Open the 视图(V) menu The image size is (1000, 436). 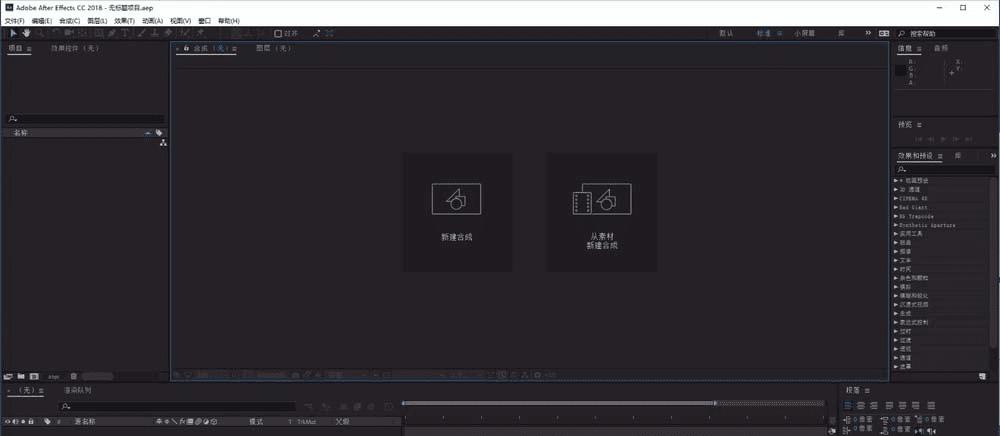(180, 21)
